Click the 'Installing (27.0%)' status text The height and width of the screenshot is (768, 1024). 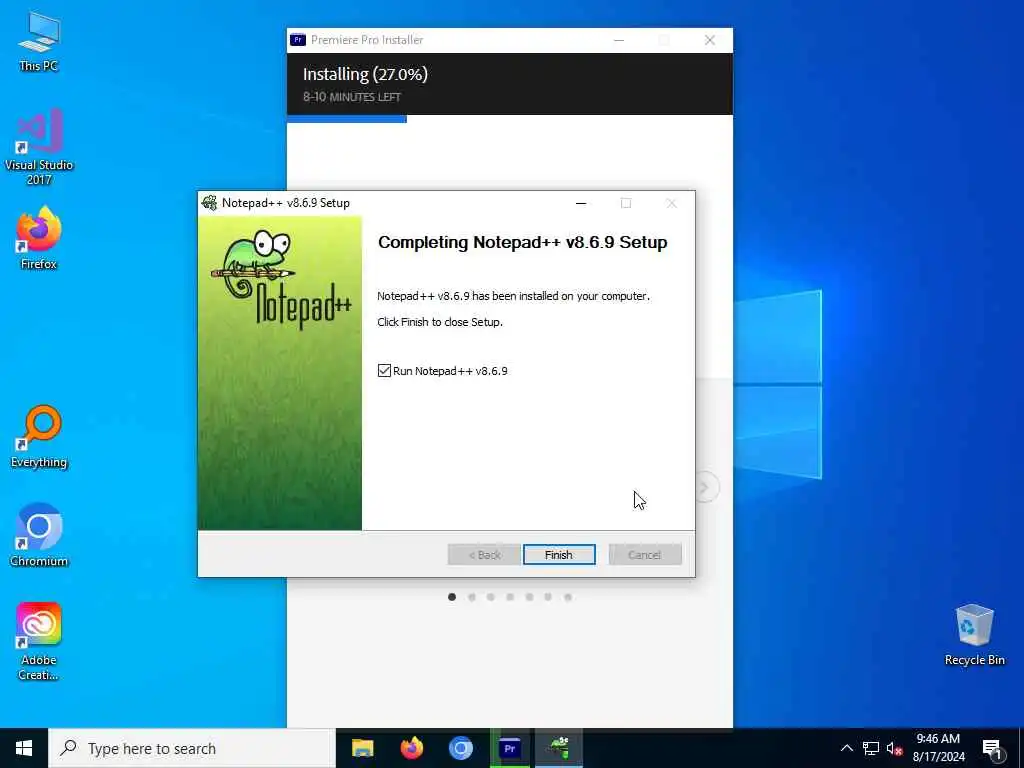365,74
